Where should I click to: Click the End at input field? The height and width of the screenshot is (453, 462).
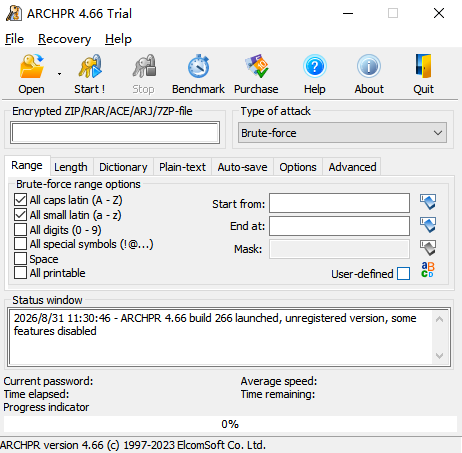(x=339, y=226)
